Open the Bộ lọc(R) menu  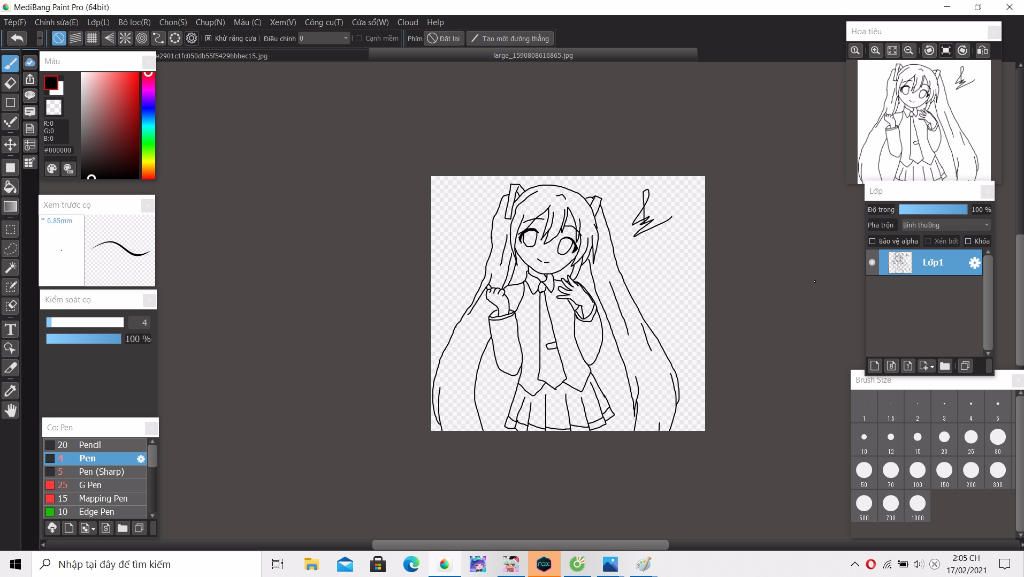pos(135,22)
